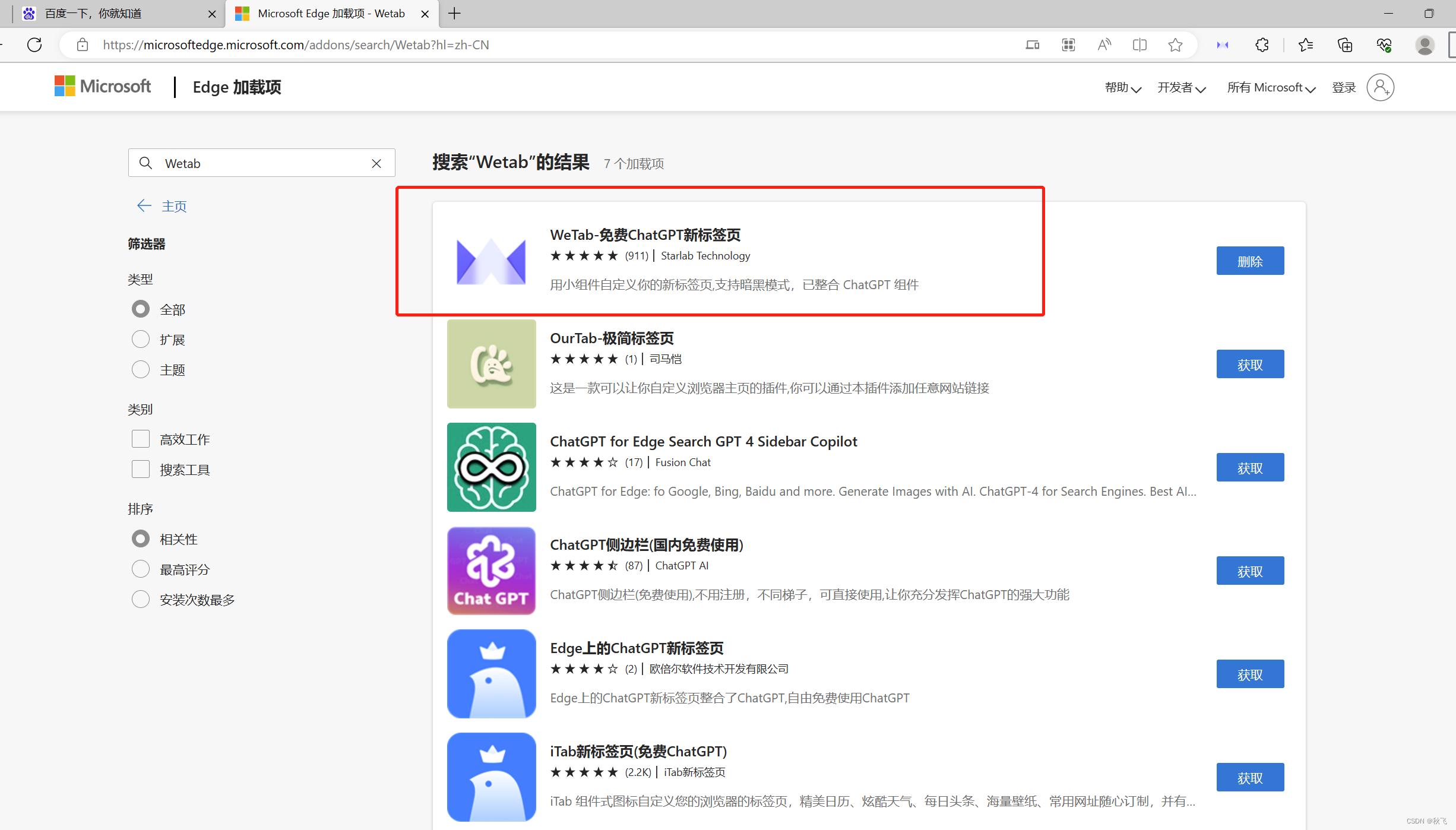Click the 主页 link
The width and height of the screenshot is (1456, 830).
174,206
